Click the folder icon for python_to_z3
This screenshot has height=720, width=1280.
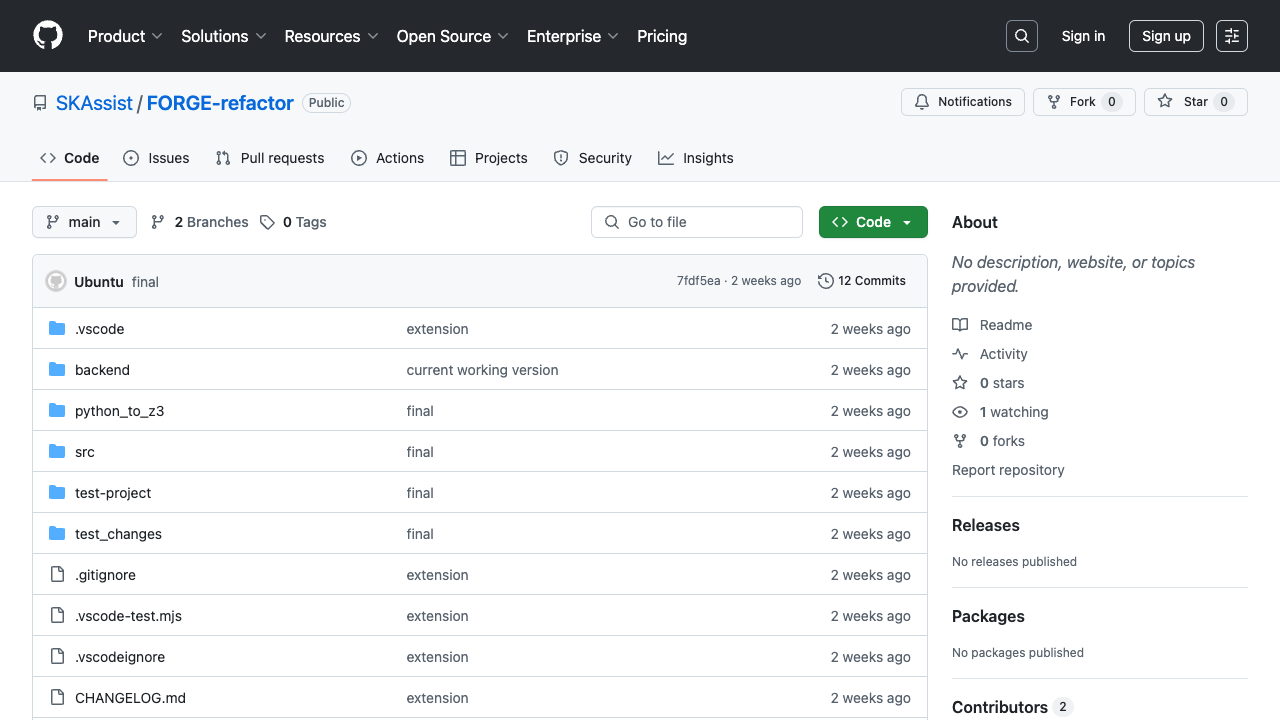57,410
